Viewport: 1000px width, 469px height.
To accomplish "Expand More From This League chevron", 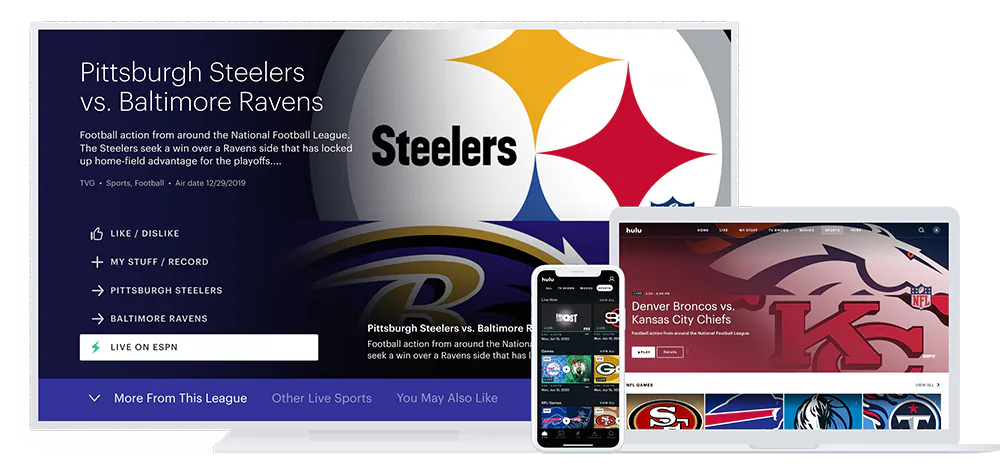I will (94, 398).
